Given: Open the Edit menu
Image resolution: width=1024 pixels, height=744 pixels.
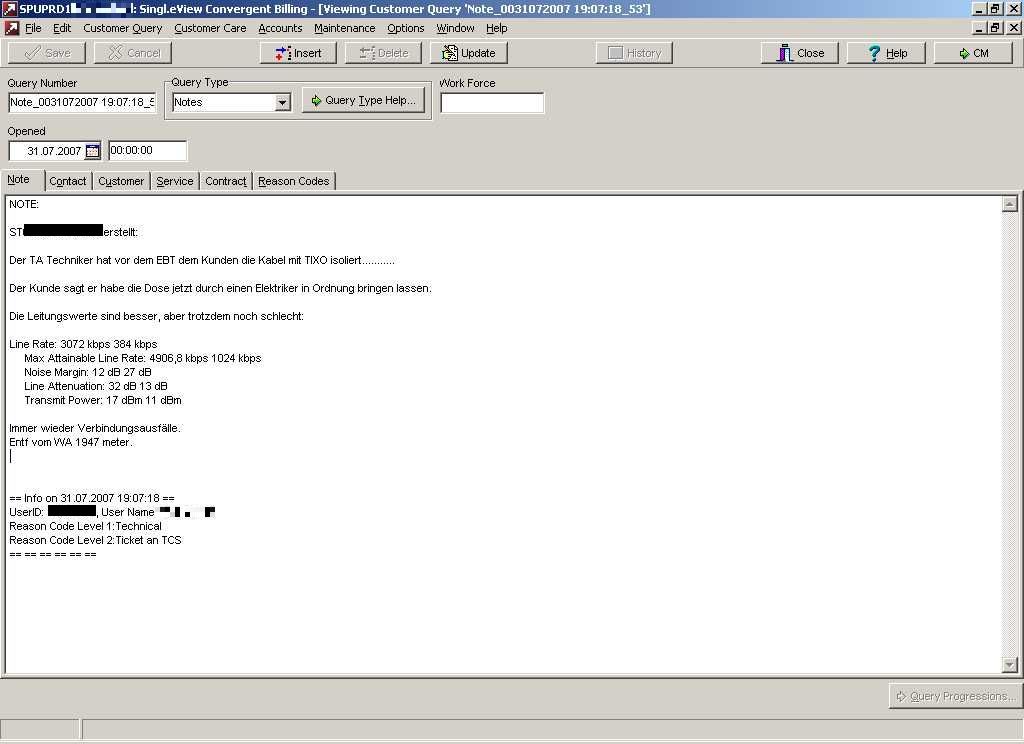Looking at the screenshot, I should [62, 28].
